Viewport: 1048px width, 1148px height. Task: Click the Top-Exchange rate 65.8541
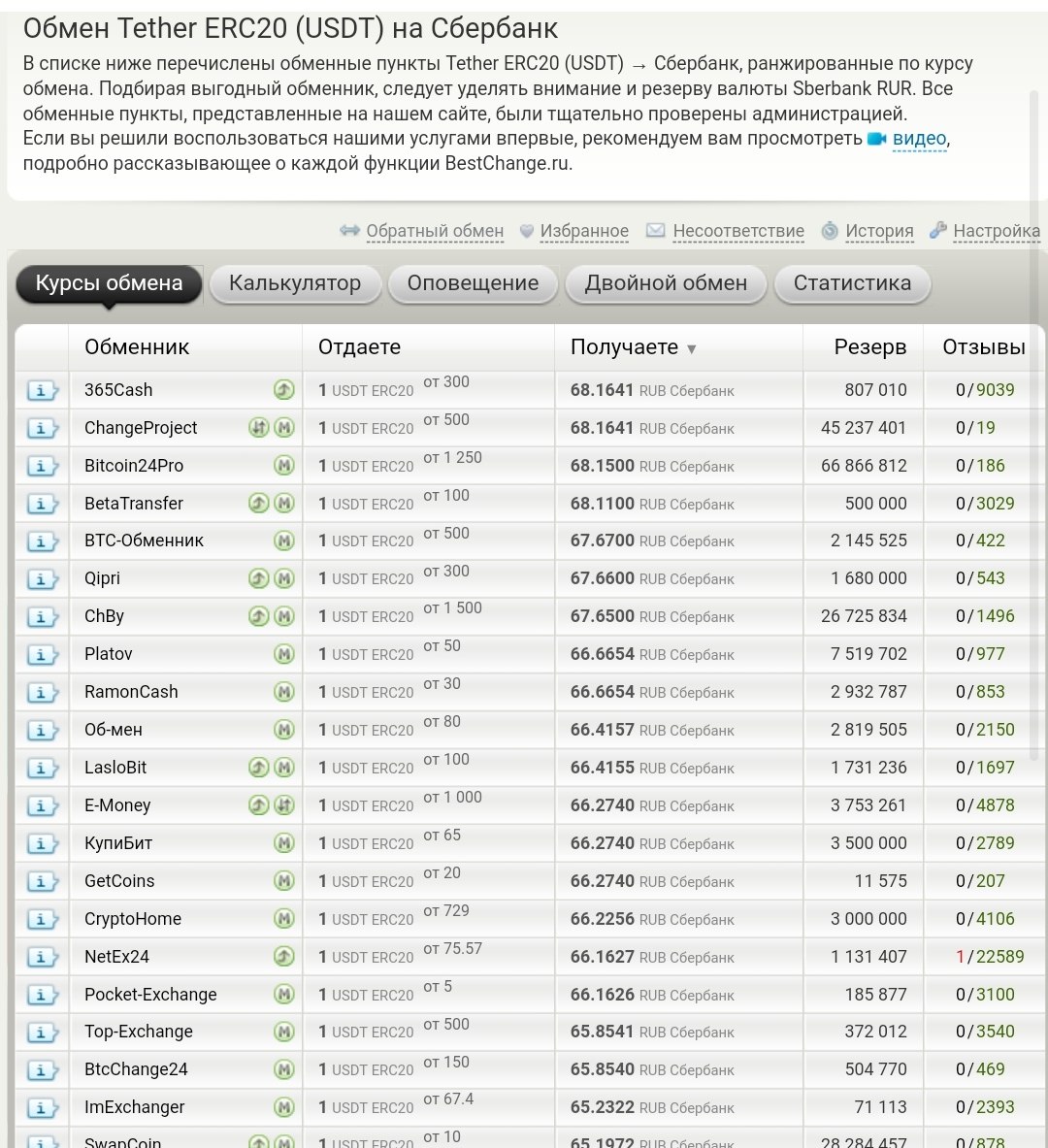point(602,1032)
